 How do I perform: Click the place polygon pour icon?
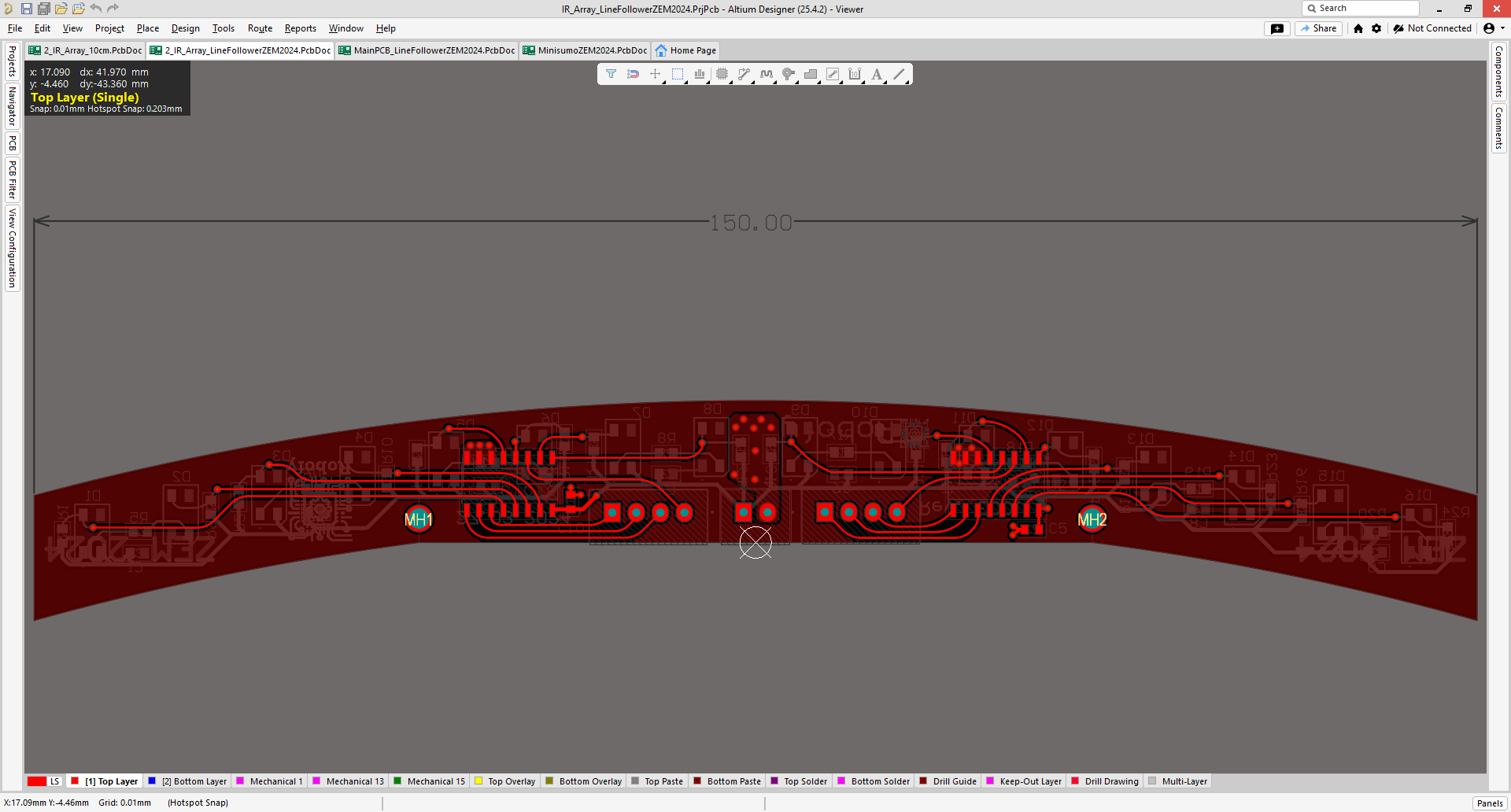pyautogui.click(x=811, y=74)
